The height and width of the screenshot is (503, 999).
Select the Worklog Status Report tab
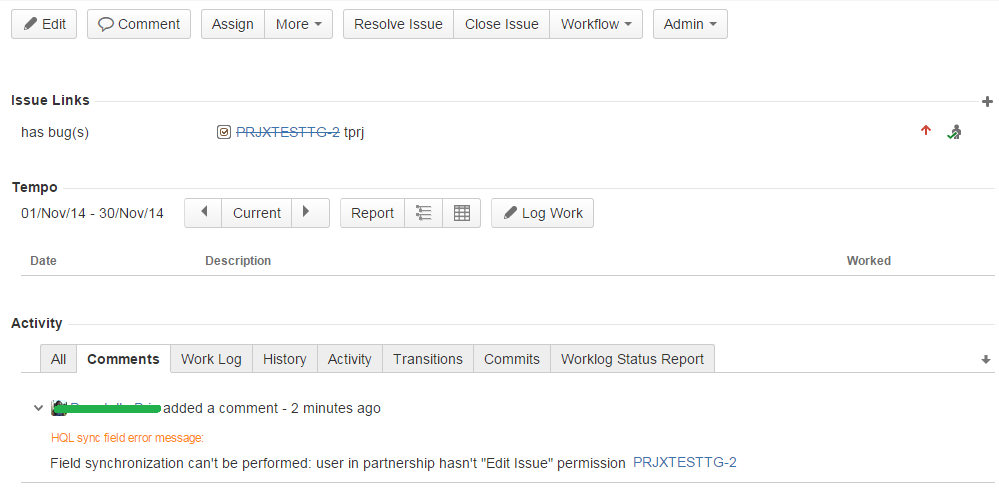pos(632,359)
